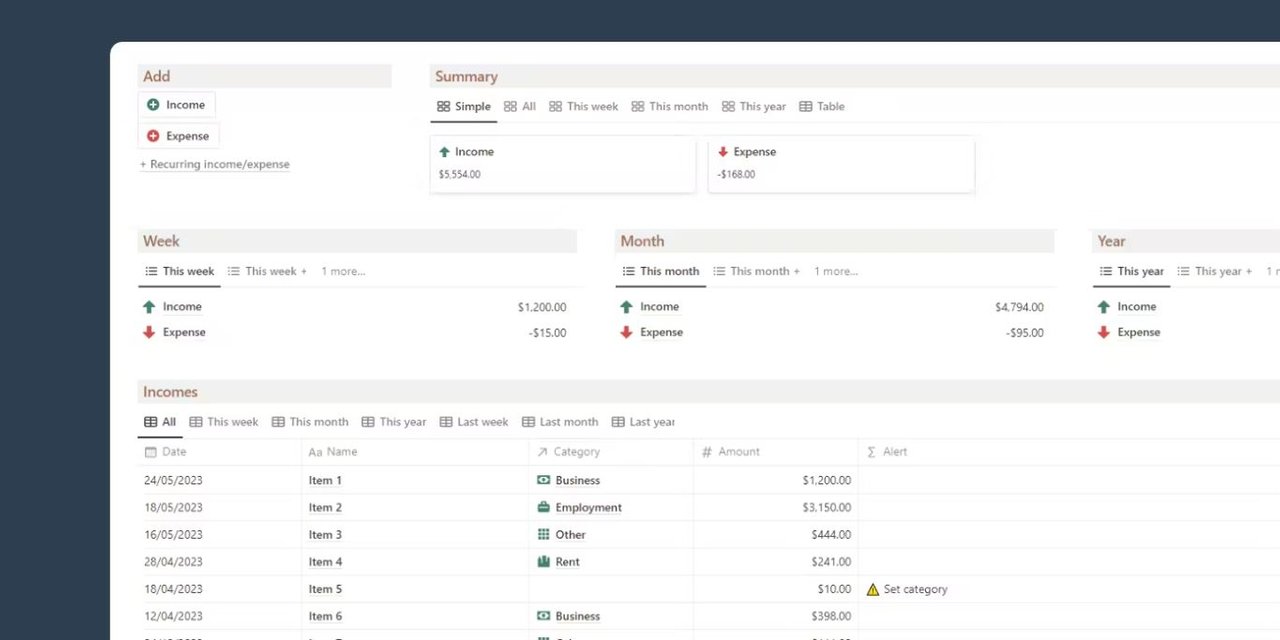
Task: Open Item 5 row name
Action: point(325,590)
